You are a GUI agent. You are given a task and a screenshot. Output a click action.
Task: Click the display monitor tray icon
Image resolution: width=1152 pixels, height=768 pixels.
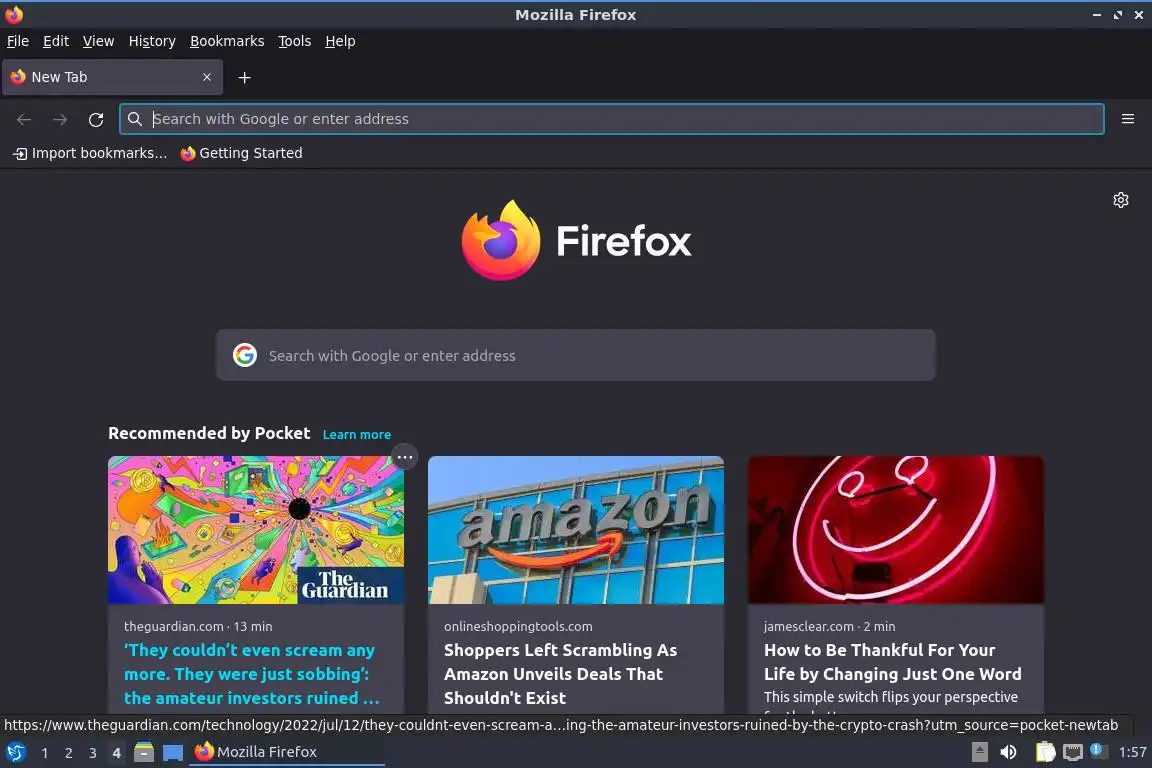pyautogui.click(x=1073, y=752)
